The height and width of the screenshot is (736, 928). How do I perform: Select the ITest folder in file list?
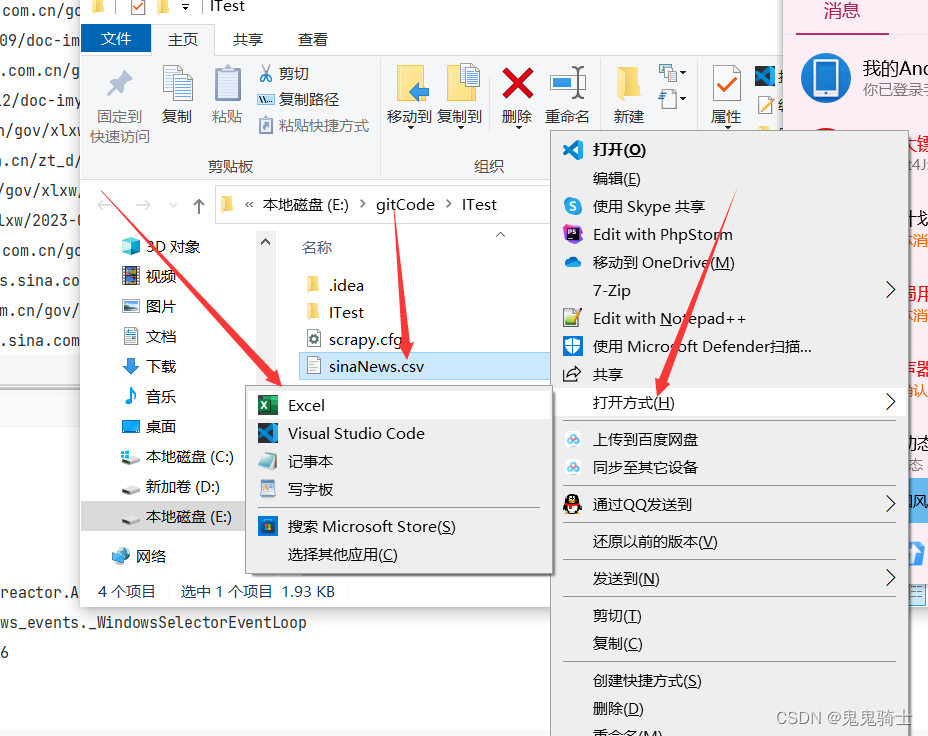coord(335,312)
